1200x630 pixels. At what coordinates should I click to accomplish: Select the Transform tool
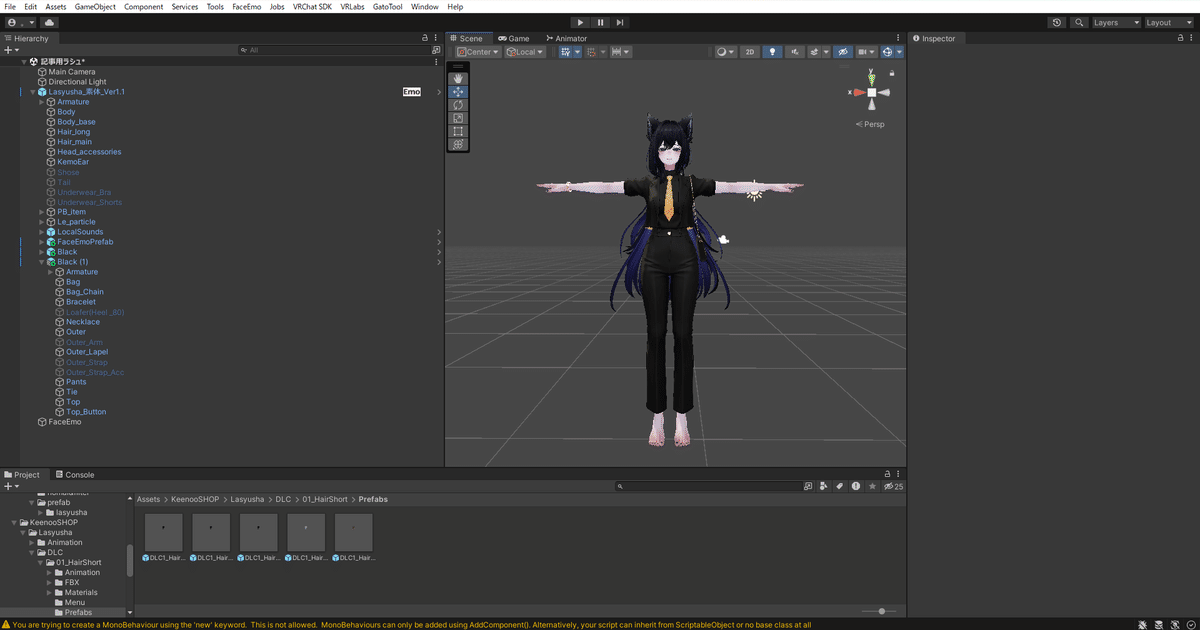point(458,144)
